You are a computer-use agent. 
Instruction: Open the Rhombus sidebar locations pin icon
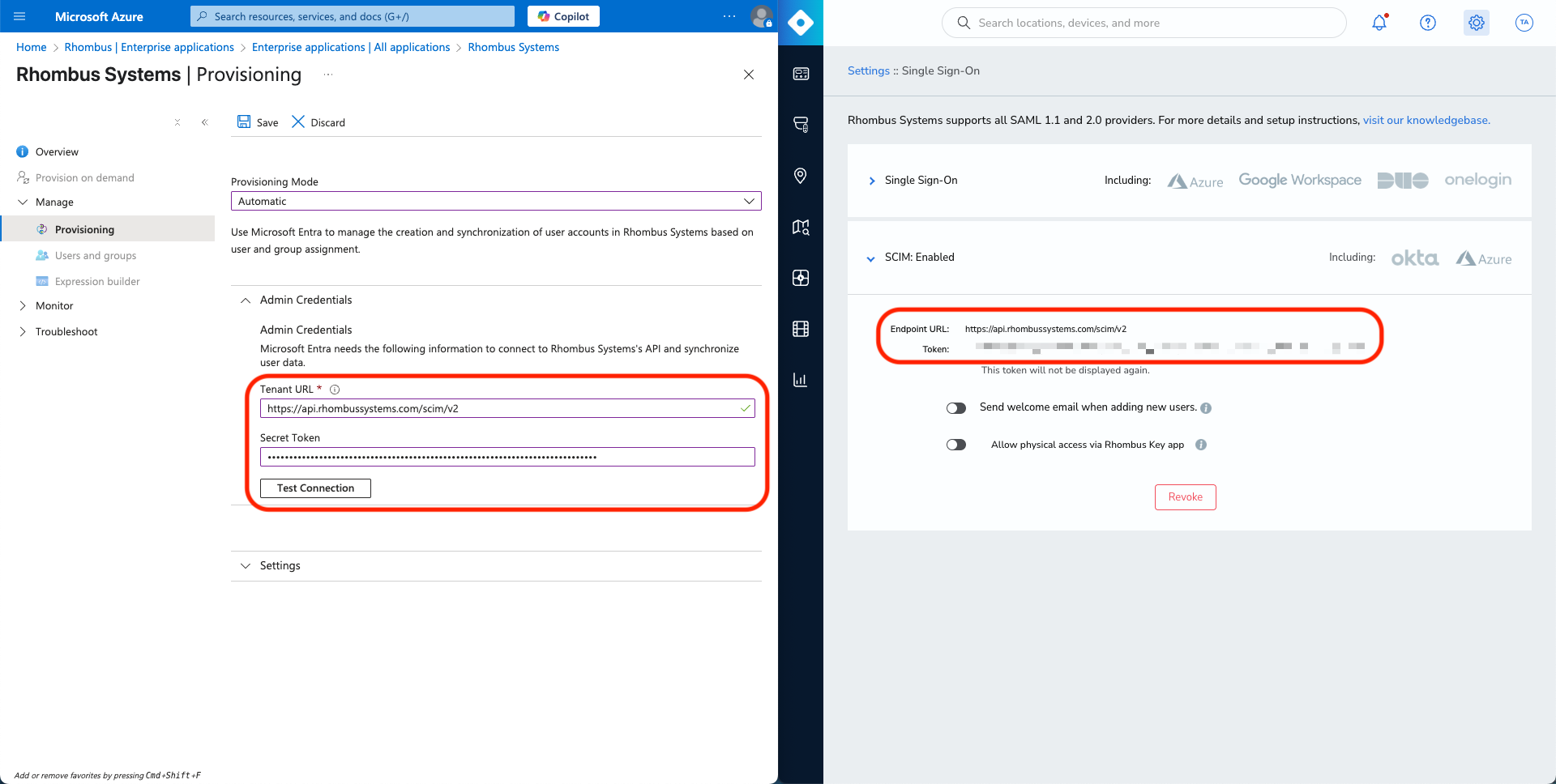[x=801, y=176]
